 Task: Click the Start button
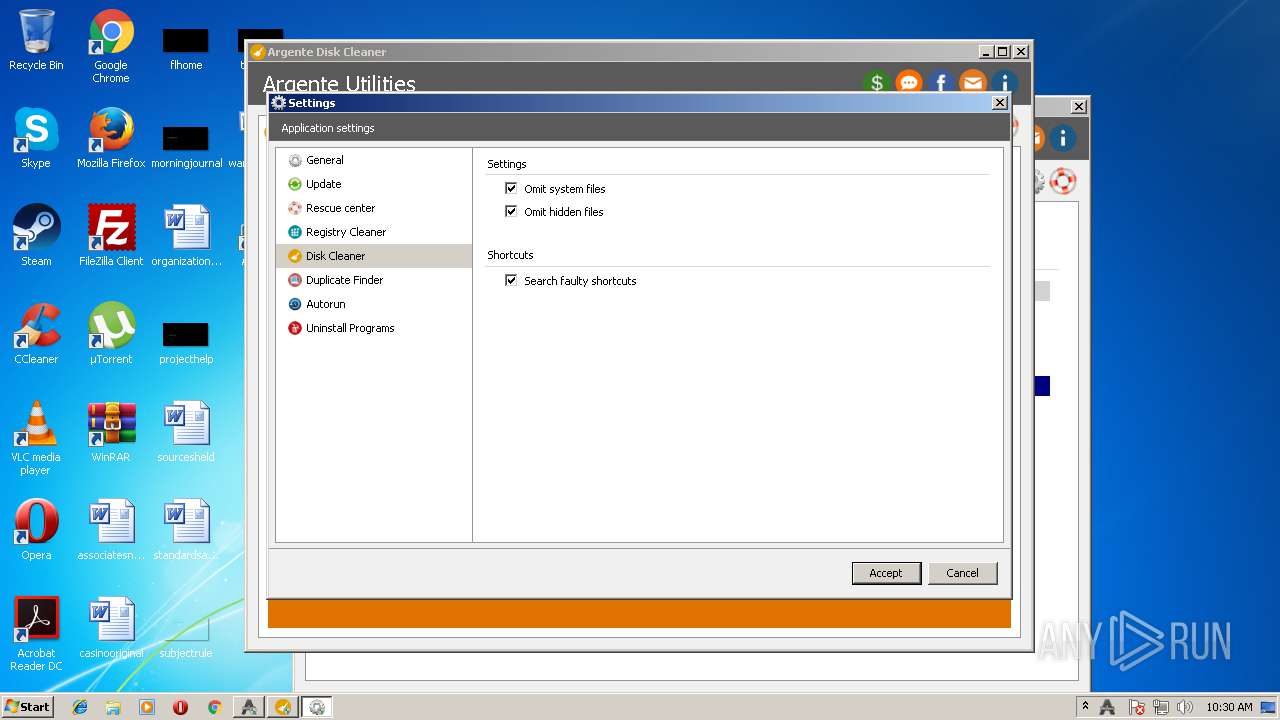pyautogui.click(x=28, y=706)
